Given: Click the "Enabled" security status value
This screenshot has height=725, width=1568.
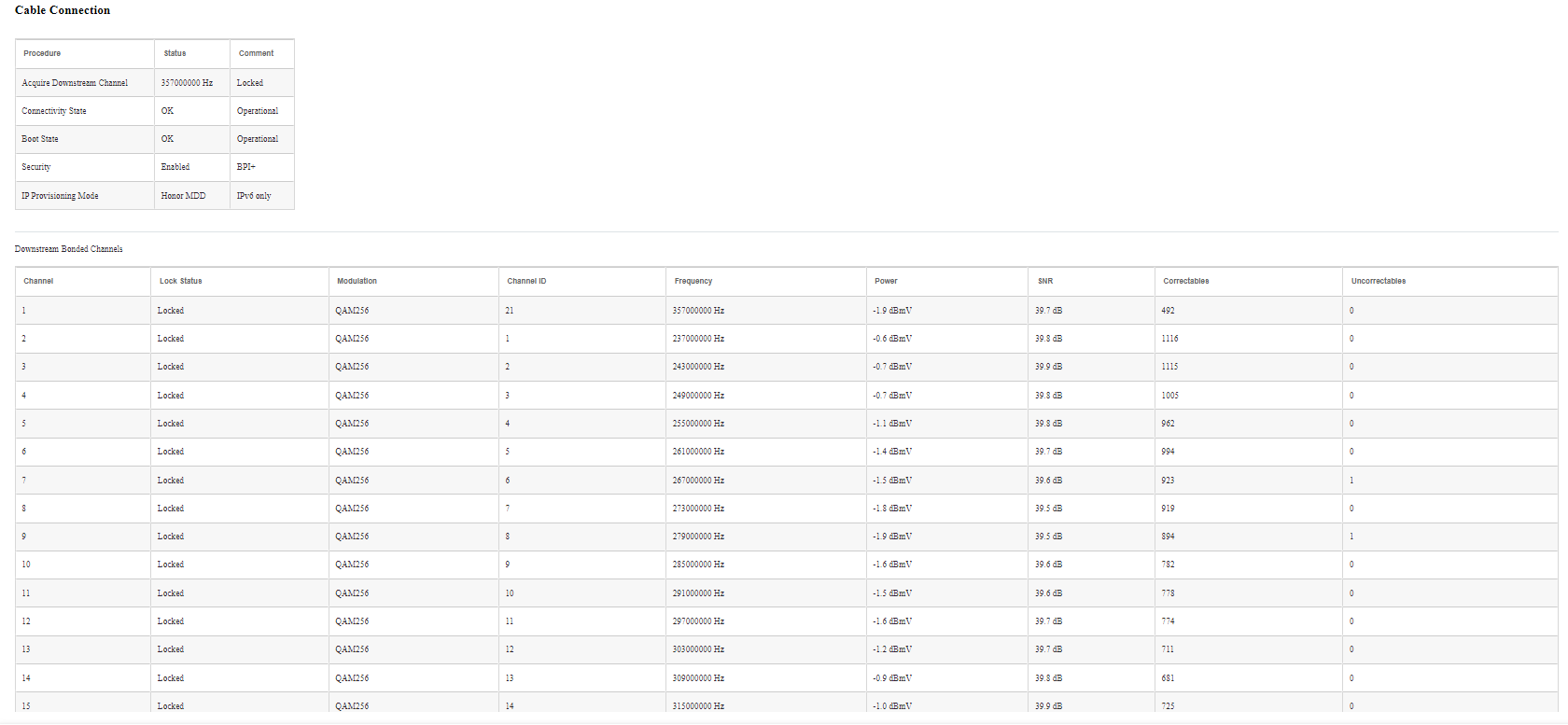Looking at the screenshot, I should click(175, 167).
